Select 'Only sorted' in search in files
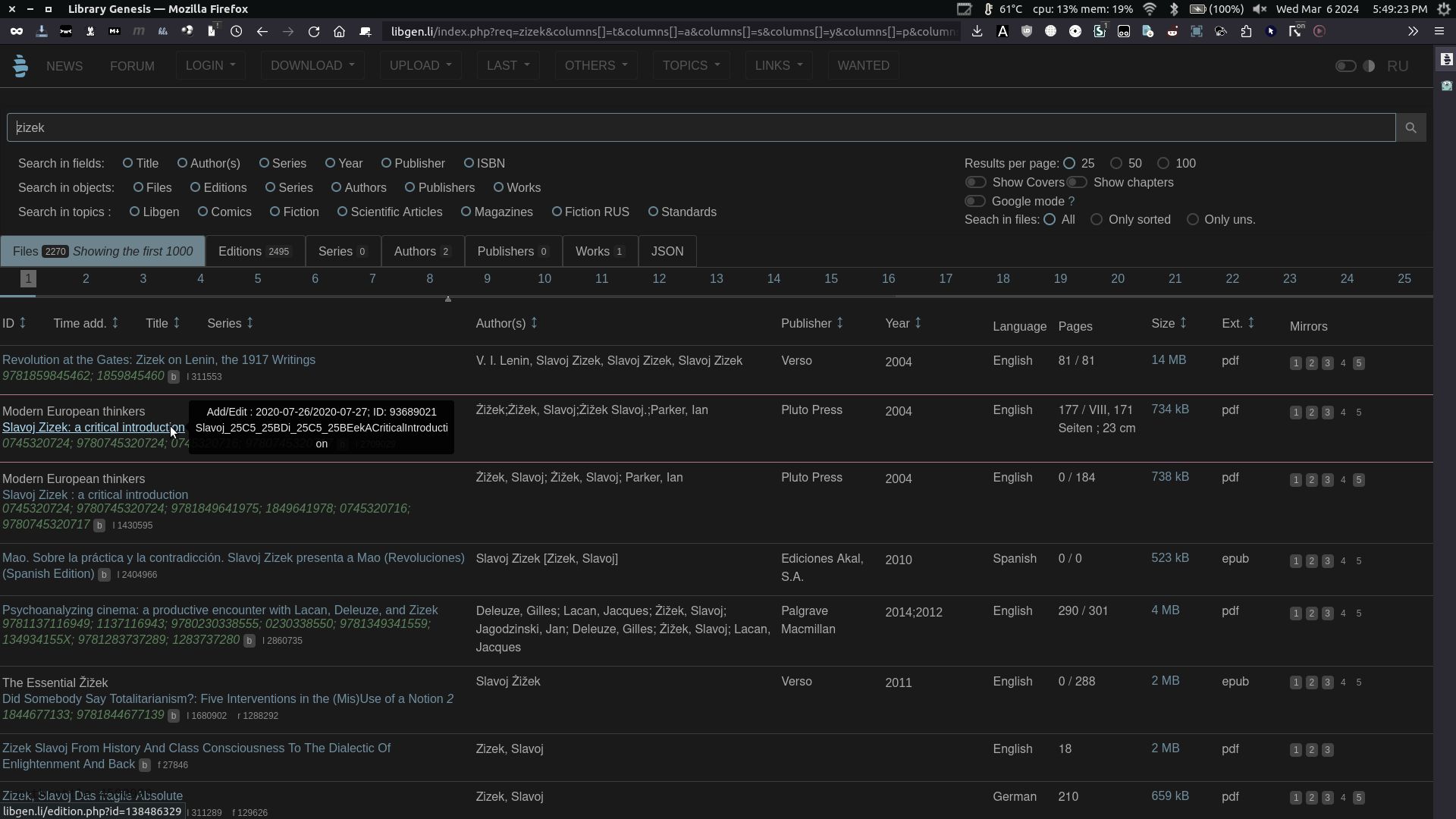The height and width of the screenshot is (819, 1456). click(1097, 220)
